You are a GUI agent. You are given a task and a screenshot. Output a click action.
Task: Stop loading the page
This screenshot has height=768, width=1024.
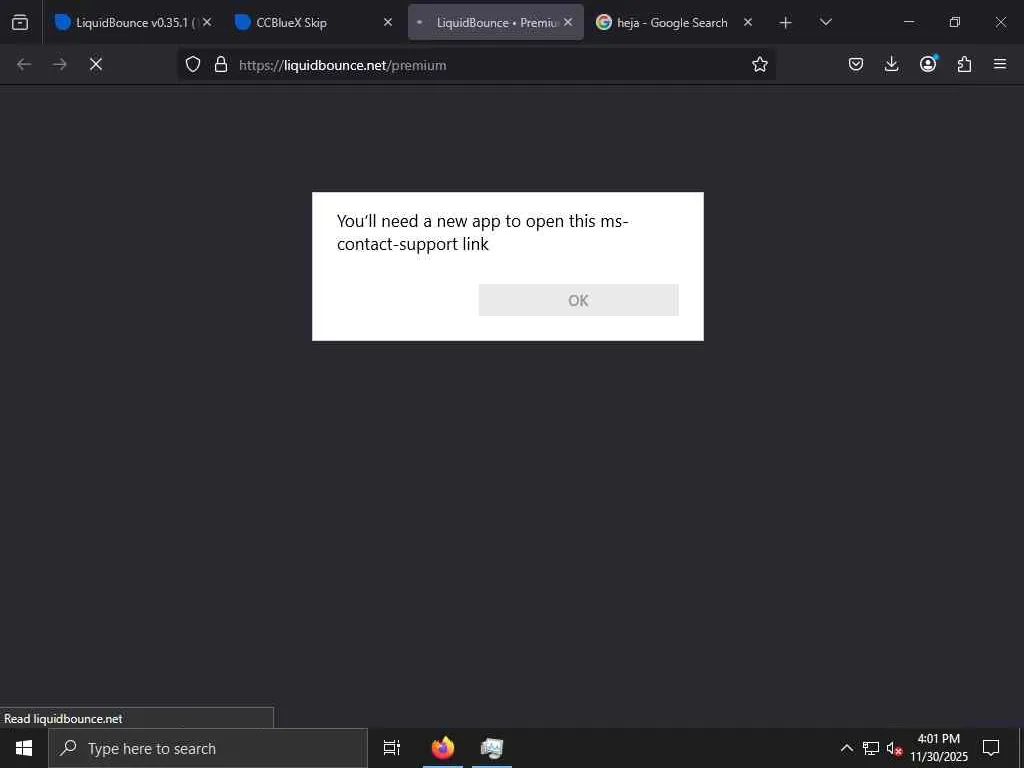click(96, 64)
